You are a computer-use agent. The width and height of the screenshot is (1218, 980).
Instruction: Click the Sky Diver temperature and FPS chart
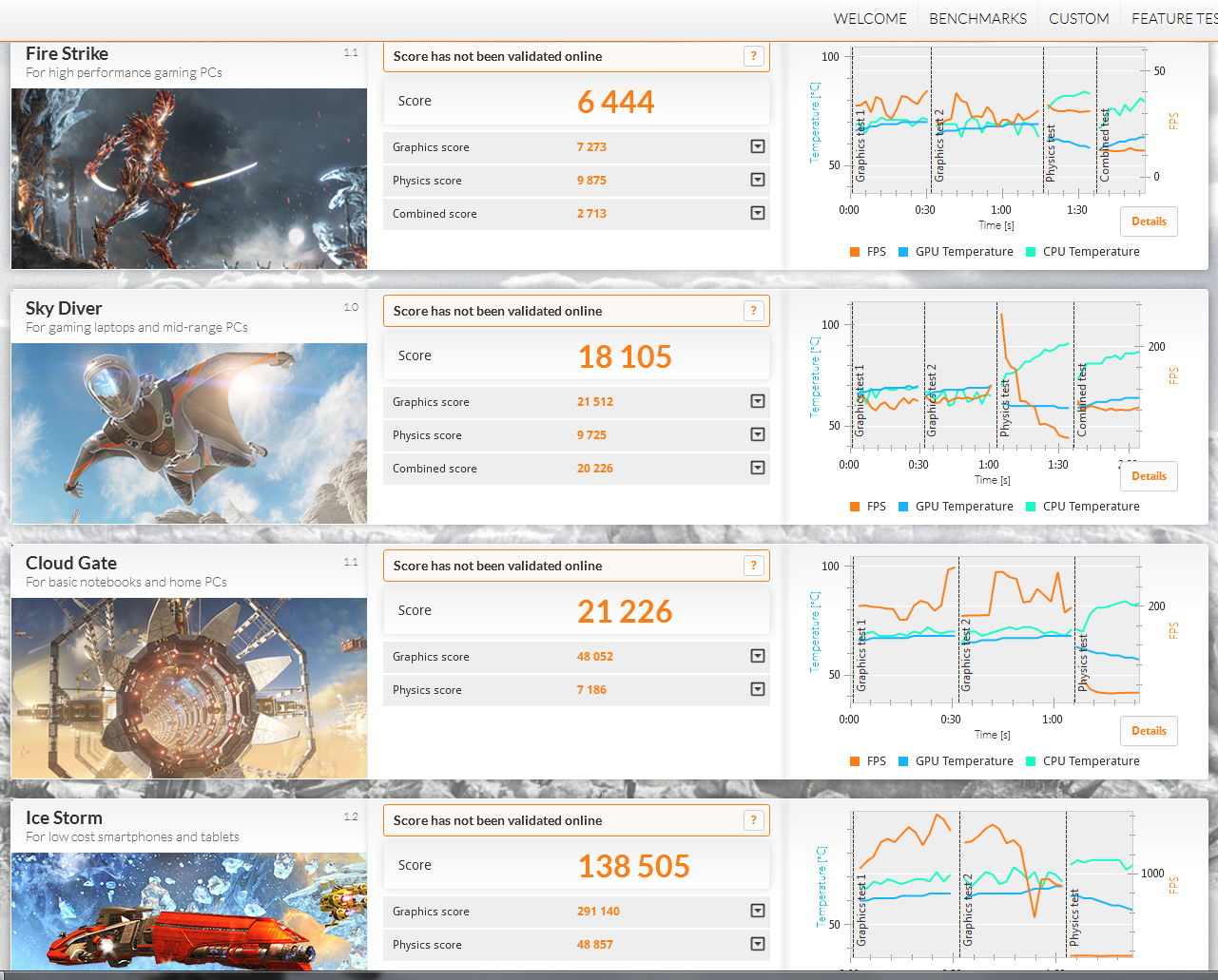[x=996, y=375]
